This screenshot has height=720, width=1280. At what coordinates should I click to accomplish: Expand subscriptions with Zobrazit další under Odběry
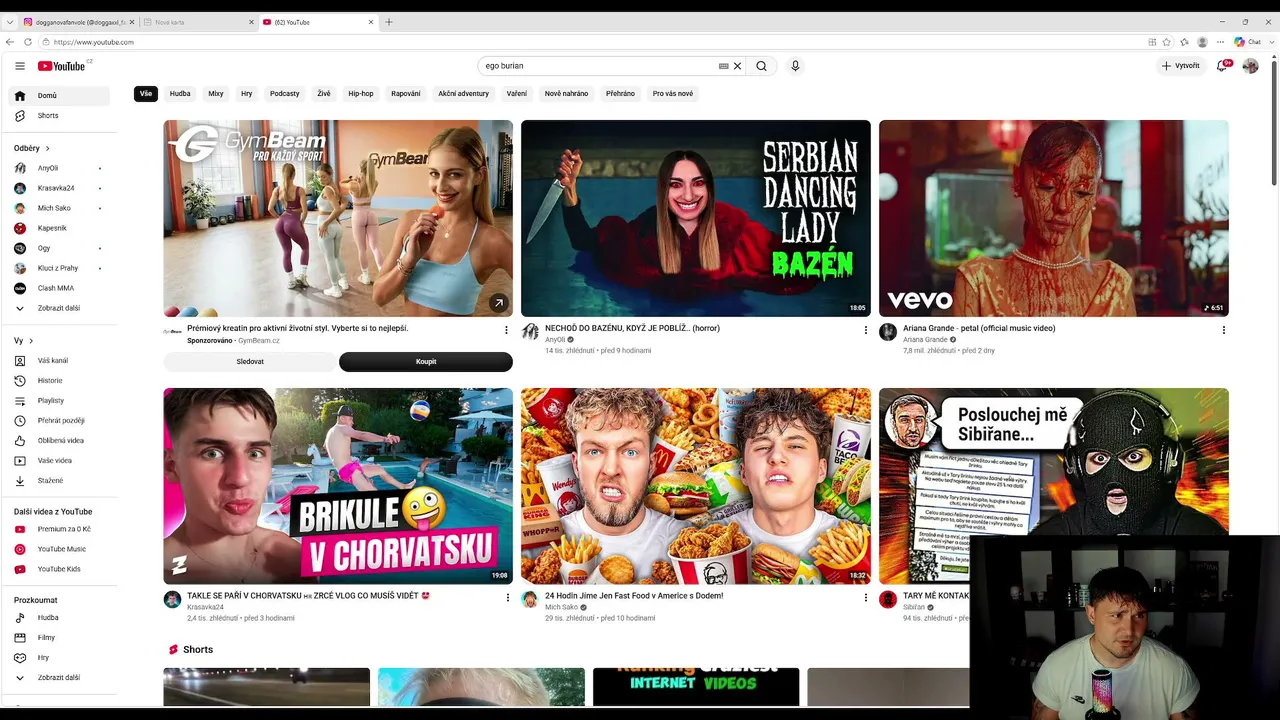[x=60, y=308]
